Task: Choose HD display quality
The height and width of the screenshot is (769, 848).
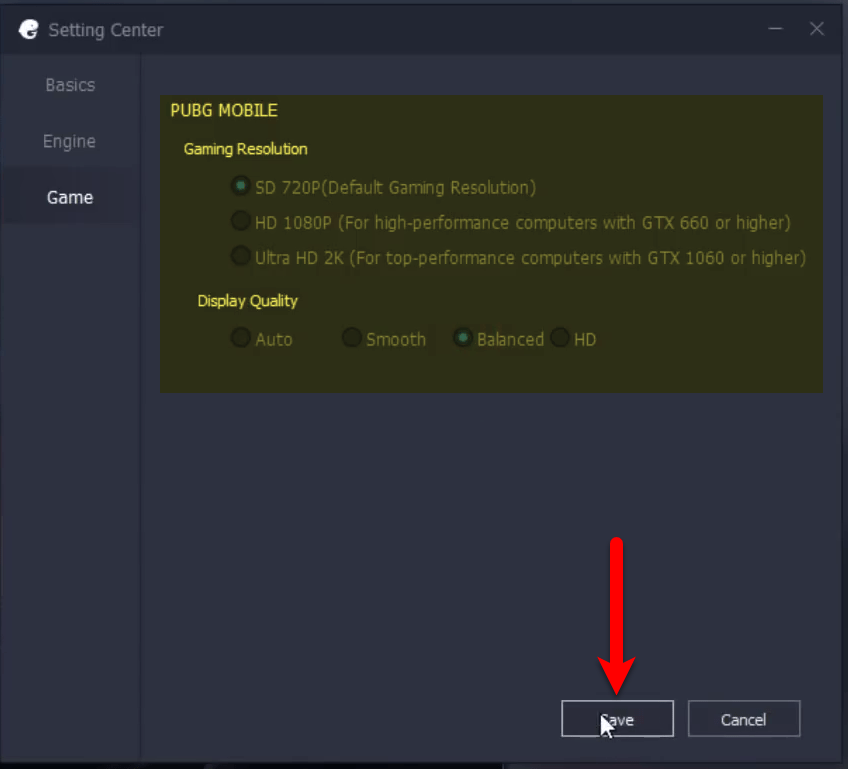Action: (560, 338)
